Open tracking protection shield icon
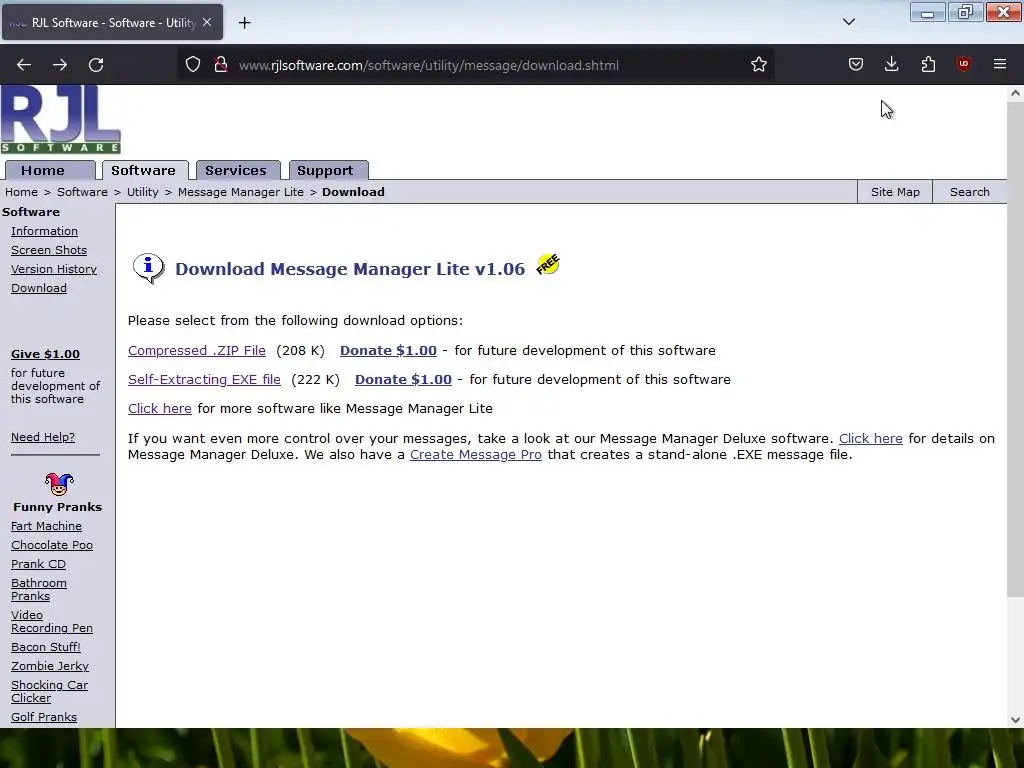 coord(193,65)
